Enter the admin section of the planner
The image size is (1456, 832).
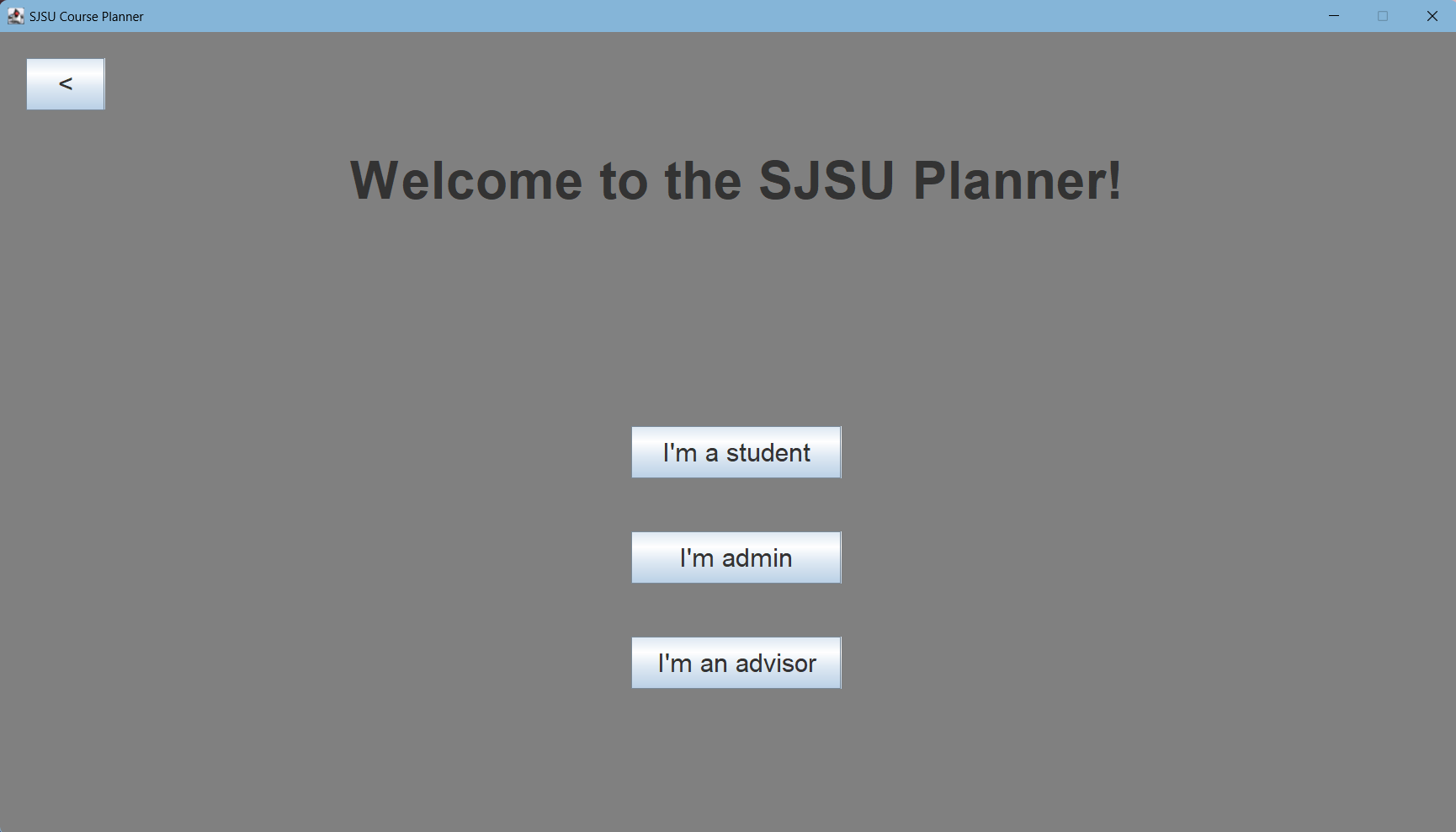tap(735, 557)
